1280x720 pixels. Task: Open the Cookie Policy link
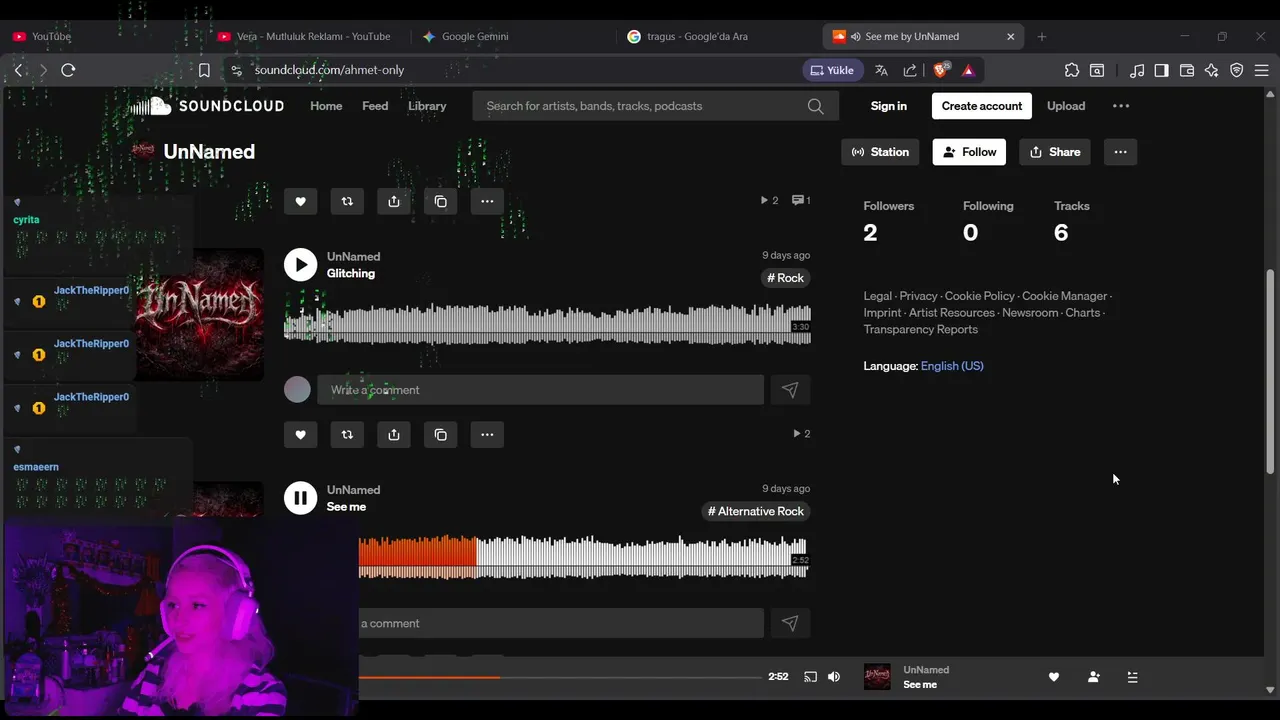pos(980,296)
